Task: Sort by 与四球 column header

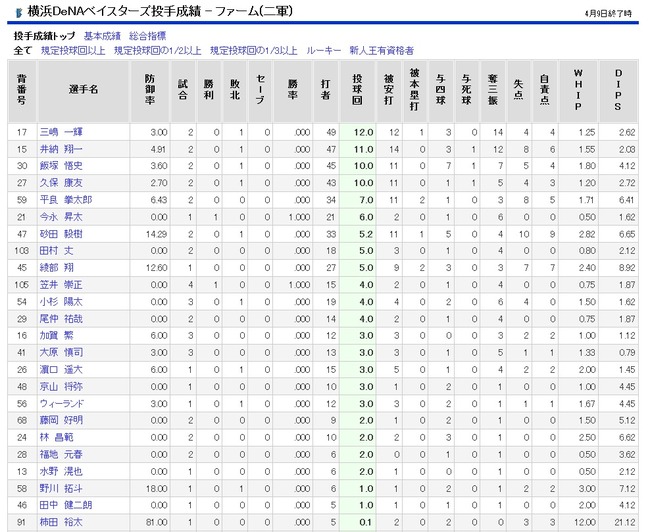Action: pos(441,90)
